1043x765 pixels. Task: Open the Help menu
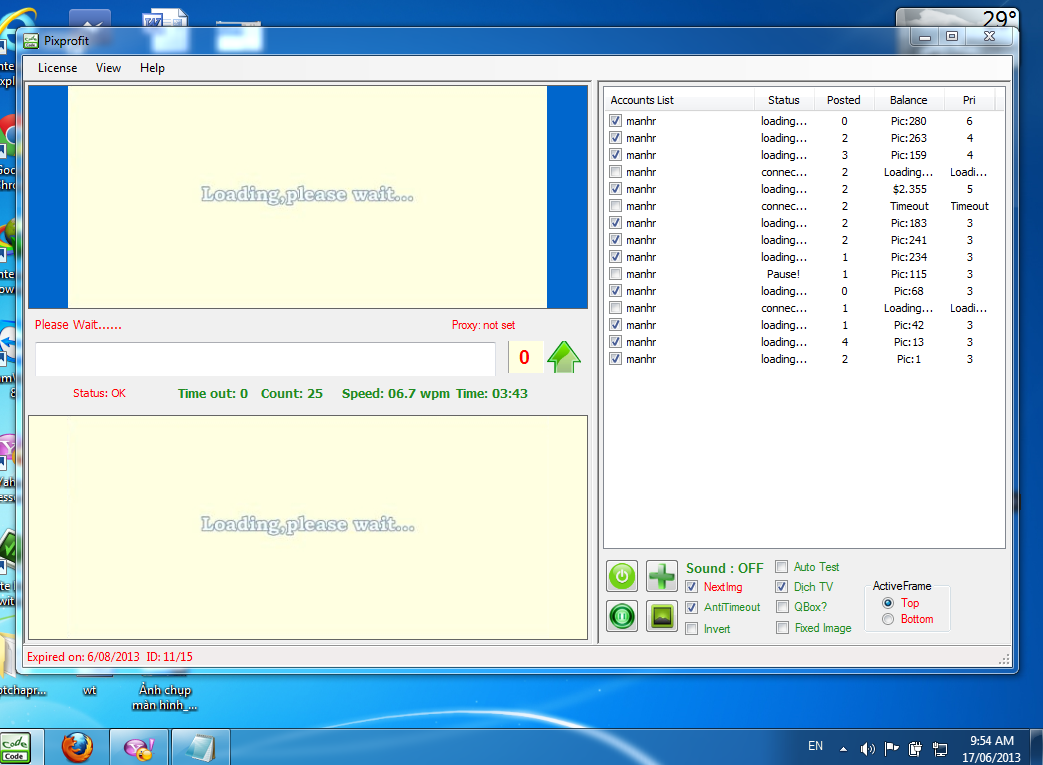(152, 68)
